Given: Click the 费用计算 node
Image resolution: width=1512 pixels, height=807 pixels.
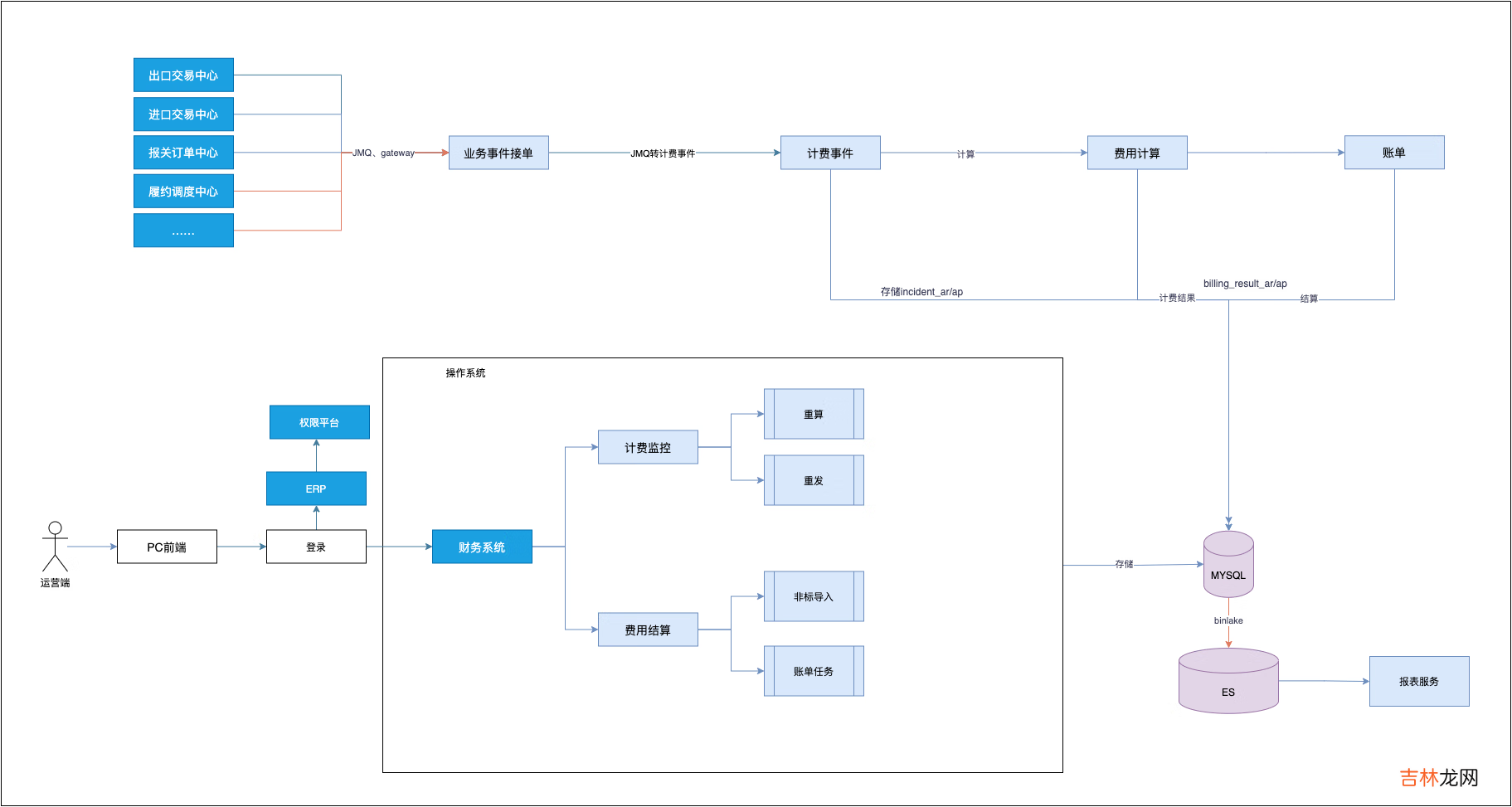Looking at the screenshot, I should click(1137, 153).
